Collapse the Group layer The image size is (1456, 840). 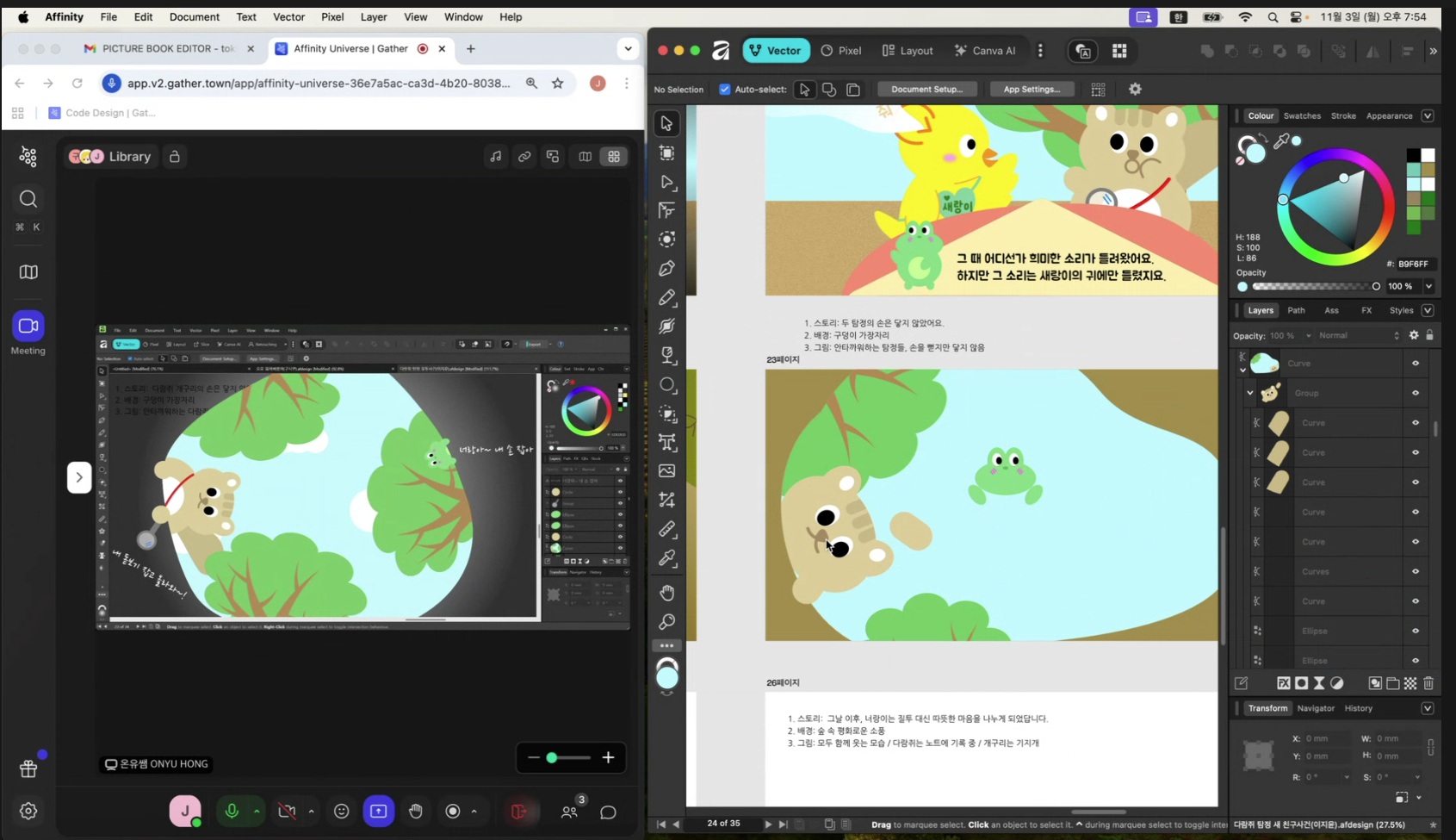pyautogui.click(x=1249, y=393)
